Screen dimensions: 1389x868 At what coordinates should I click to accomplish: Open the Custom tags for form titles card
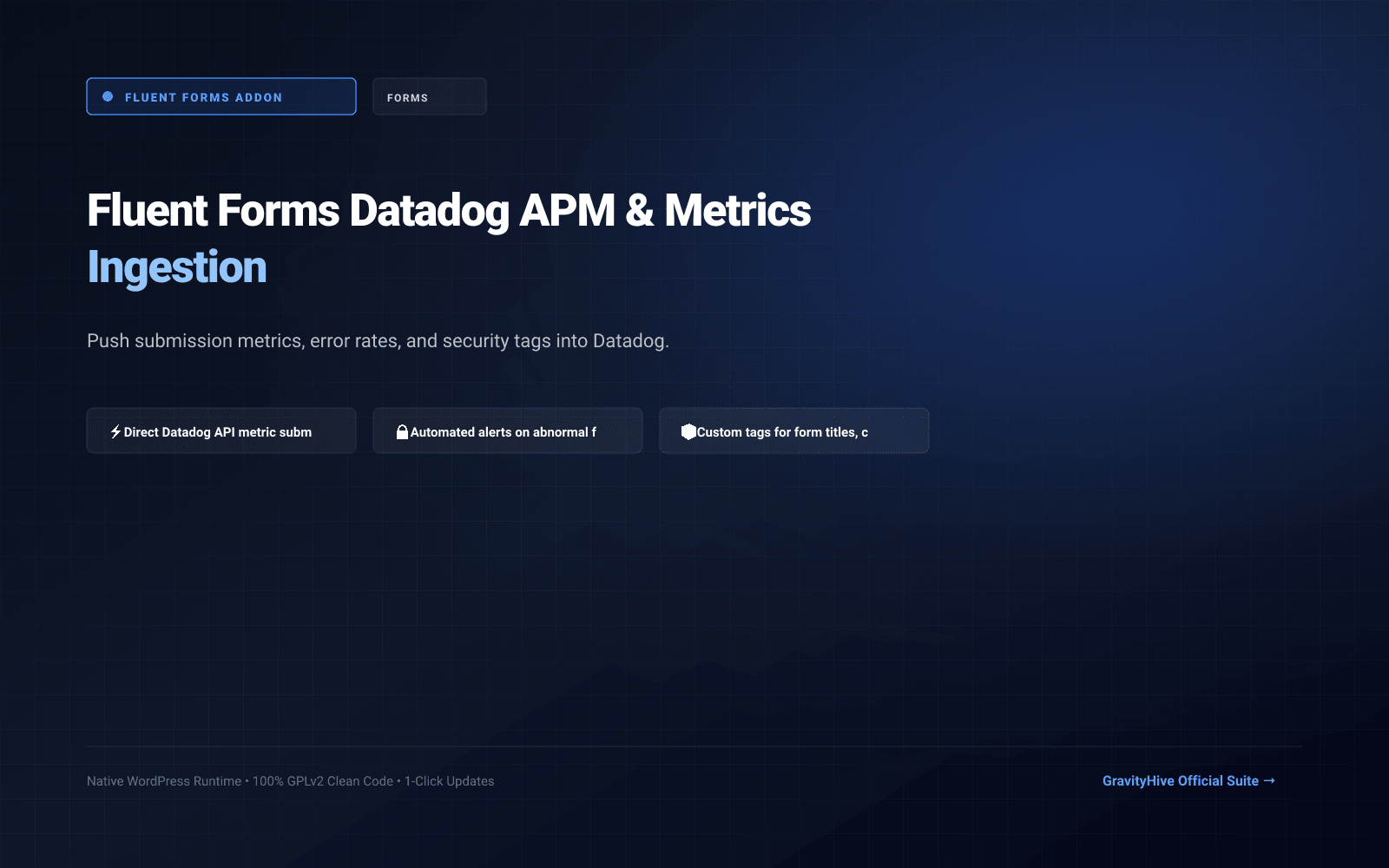(794, 431)
